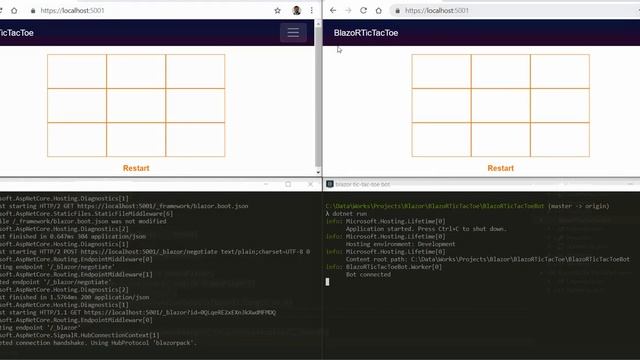This screenshot has height=360, width=640.
Task: Mark the bottom-middle cell of the left board
Action: coord(136,140)
